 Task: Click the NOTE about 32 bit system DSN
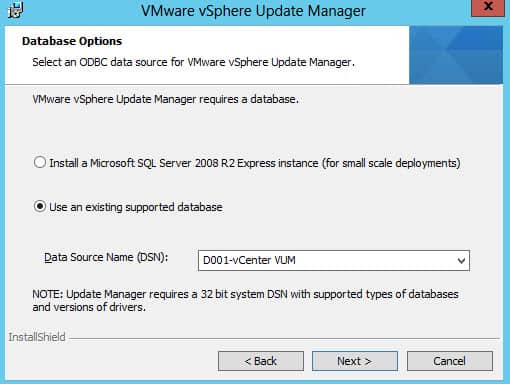click(x=245, y=300)
